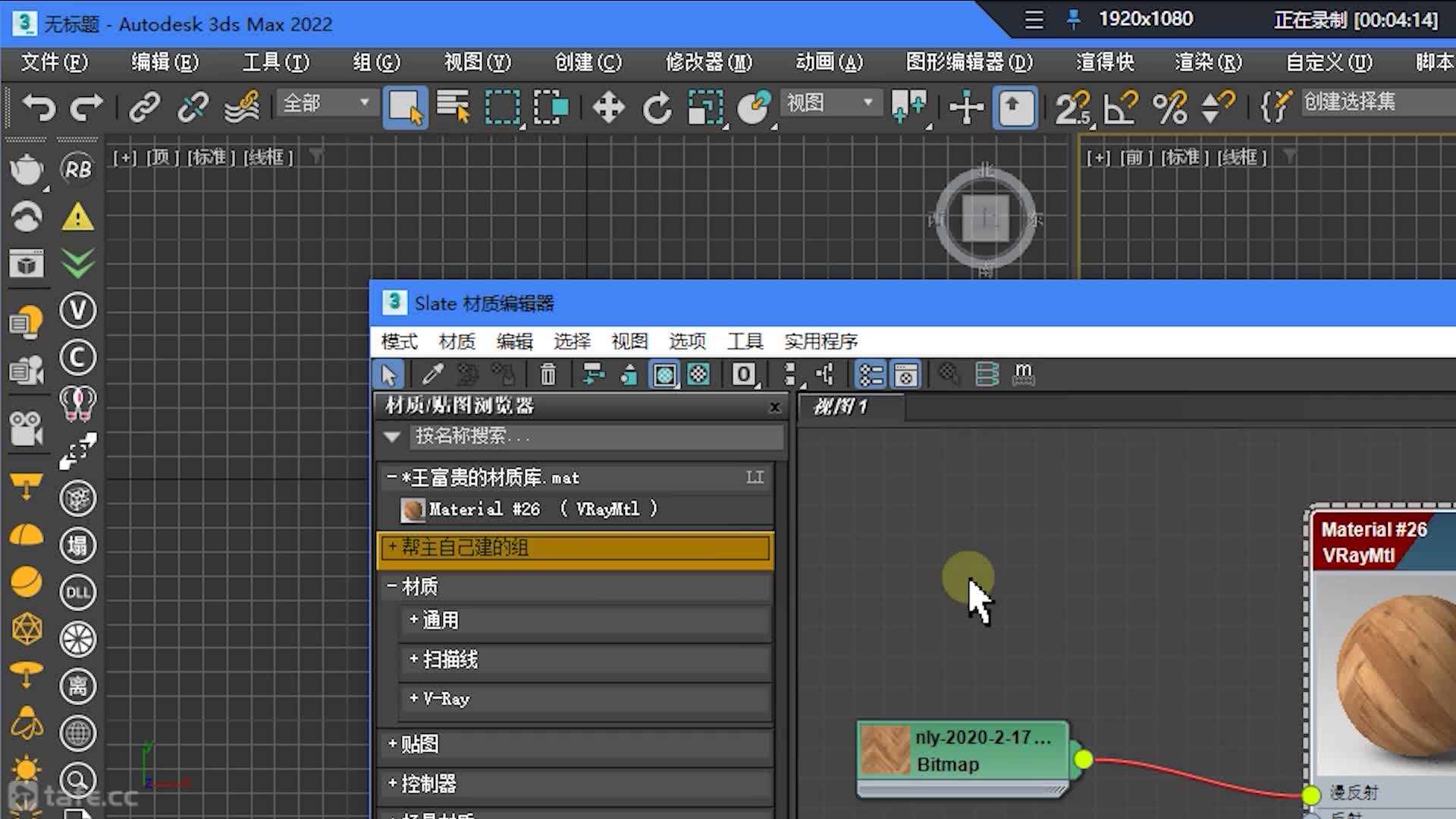Screen dimensions: 1456x819
Task: Click the Edit Named Selection Sets icon
Action: point(1276,107)
